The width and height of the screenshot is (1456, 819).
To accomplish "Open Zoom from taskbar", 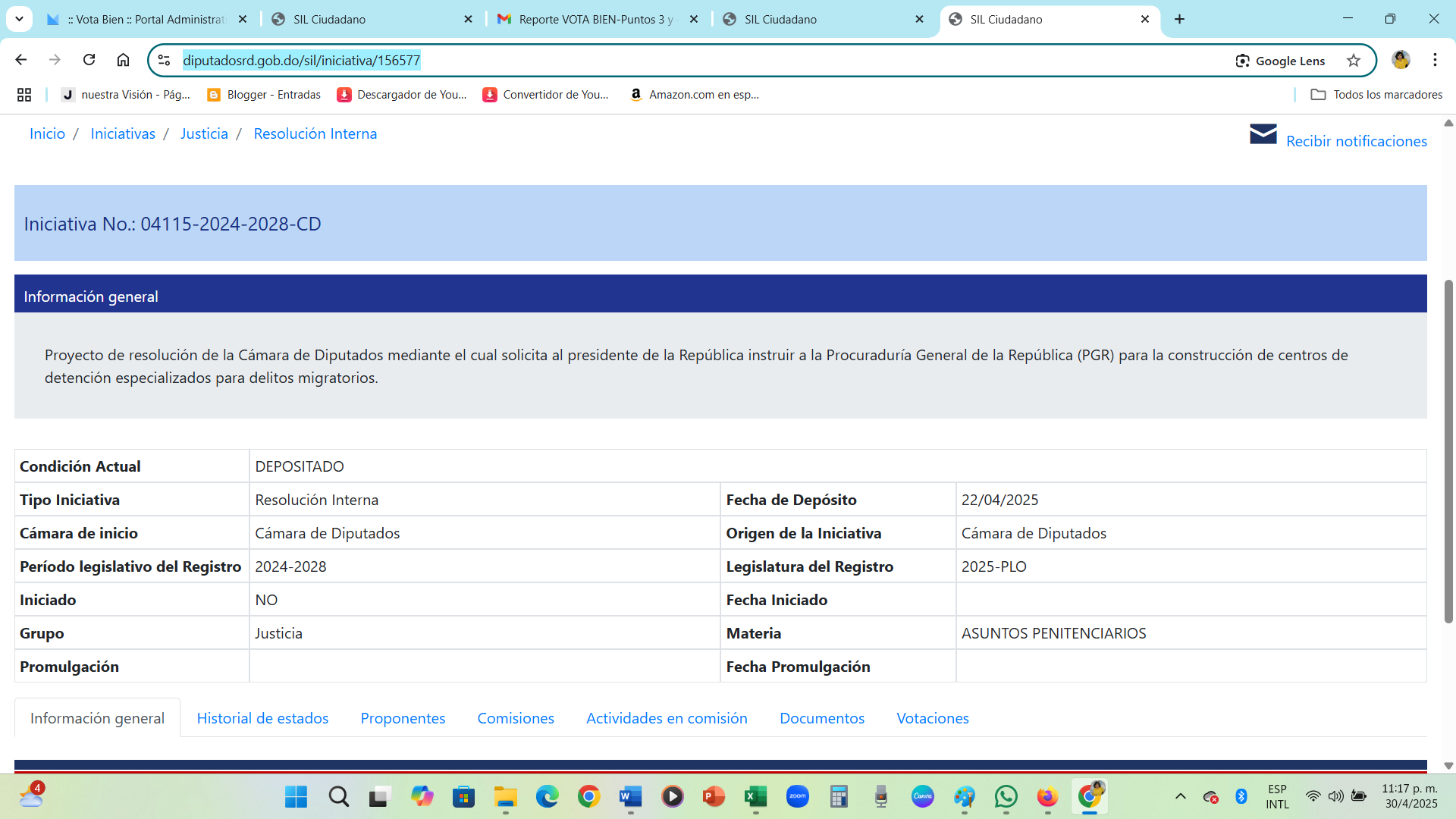I will point(797,796).
